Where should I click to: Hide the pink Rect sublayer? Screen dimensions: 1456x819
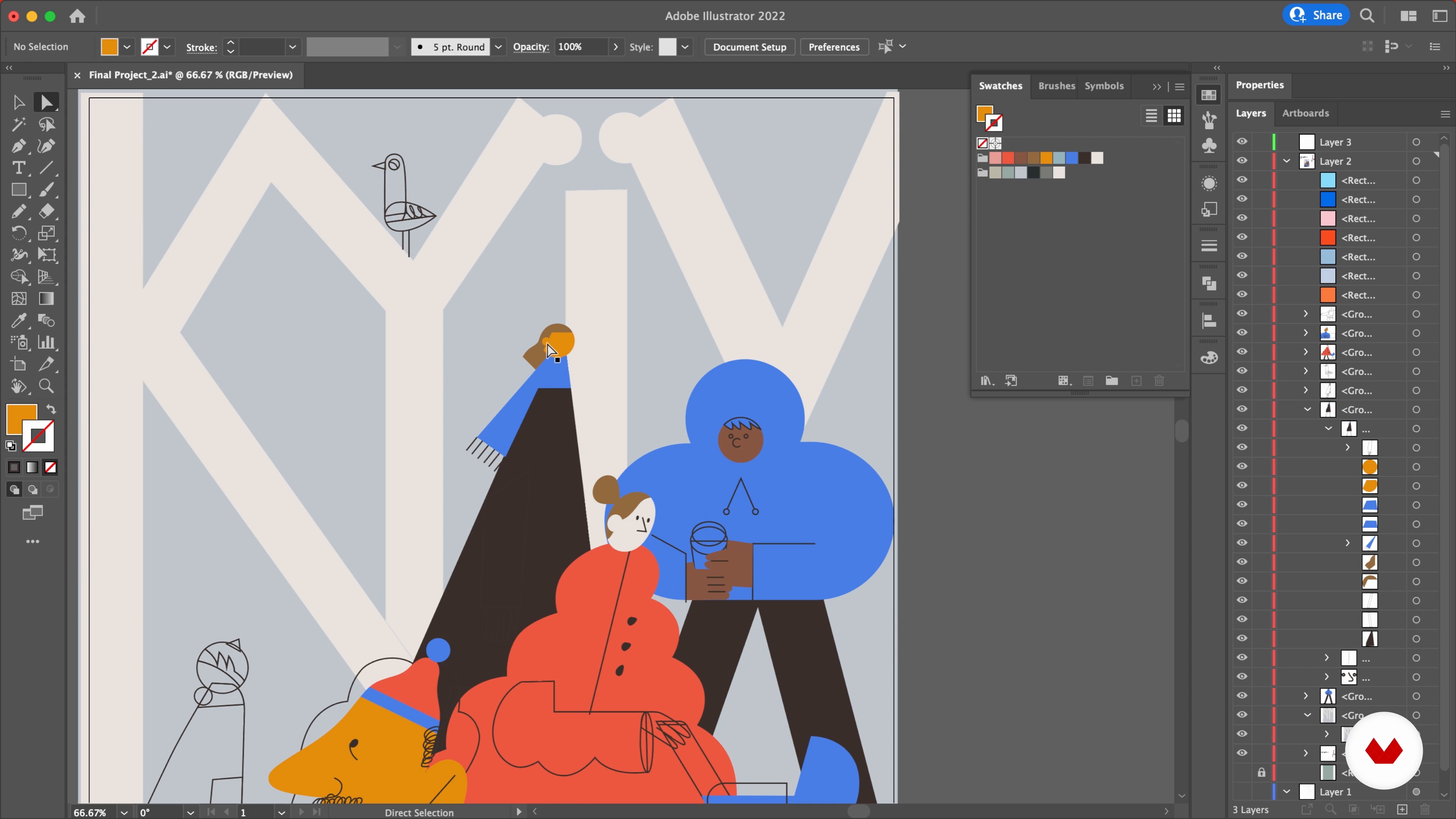click(x=1242, y=218)
